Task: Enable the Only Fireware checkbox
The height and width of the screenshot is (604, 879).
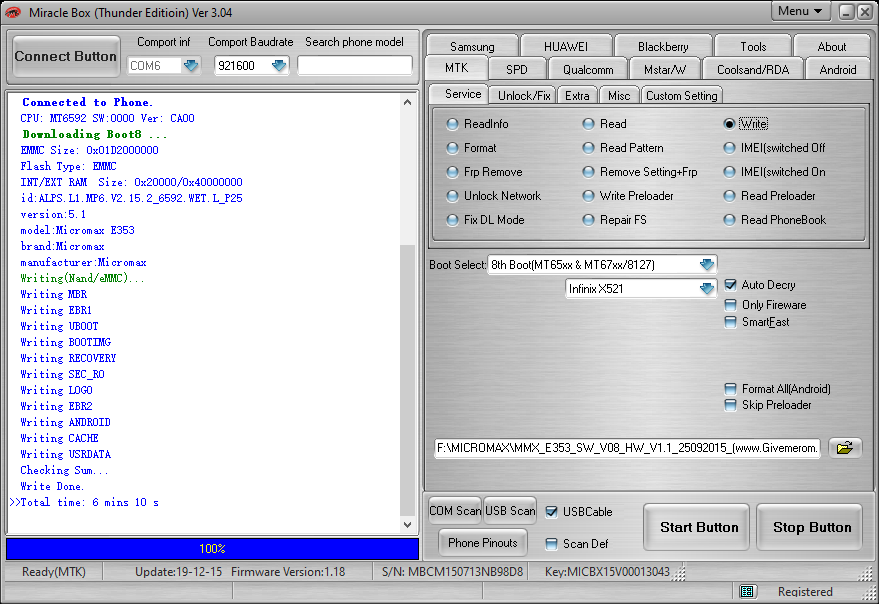Action: (x=730, y=305)
